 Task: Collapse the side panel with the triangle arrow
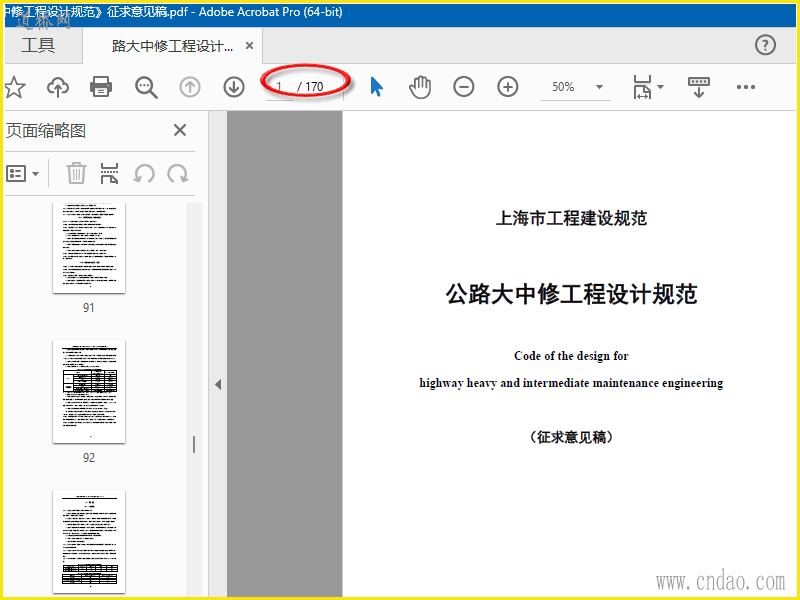(218, 384)
